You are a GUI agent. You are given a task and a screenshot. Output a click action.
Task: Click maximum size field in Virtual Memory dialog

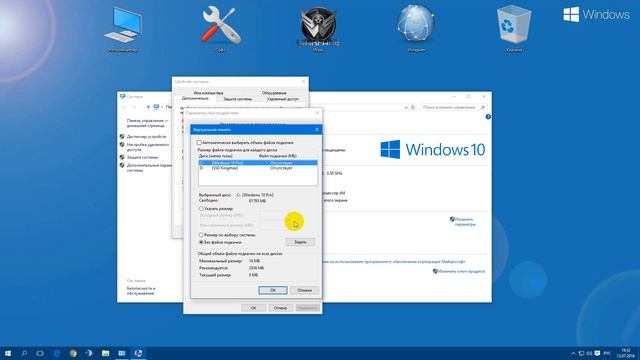click(x=274, y=225)
